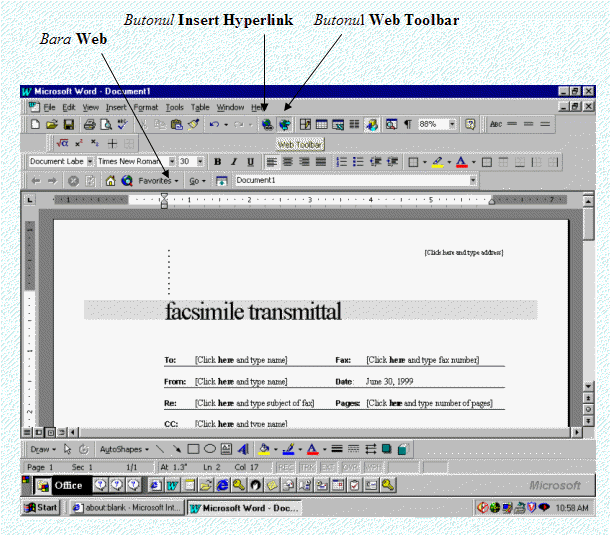Viewport: 610px width, 535px height.
Task: Open the View menu
Action: [x=91, y=107]
